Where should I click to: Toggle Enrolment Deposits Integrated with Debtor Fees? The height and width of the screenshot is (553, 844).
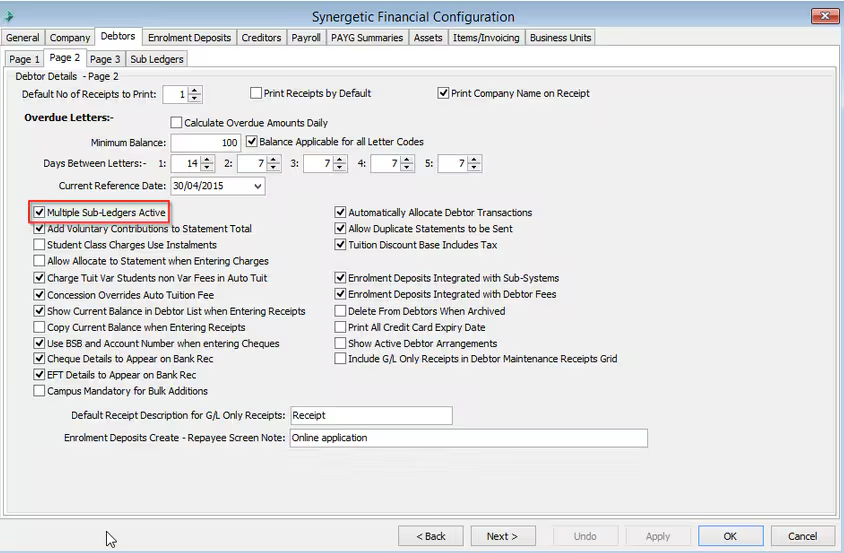tap(340, 294)
